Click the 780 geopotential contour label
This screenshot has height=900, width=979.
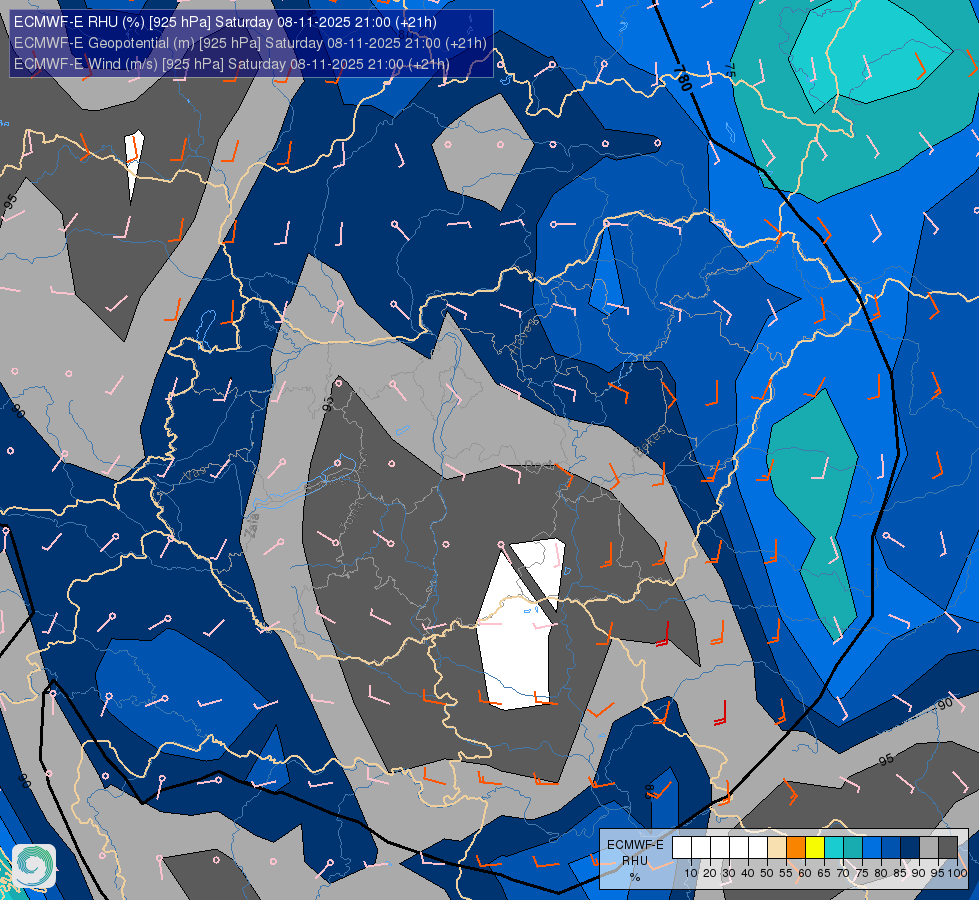pyautogui.click(x=683, y=77)
